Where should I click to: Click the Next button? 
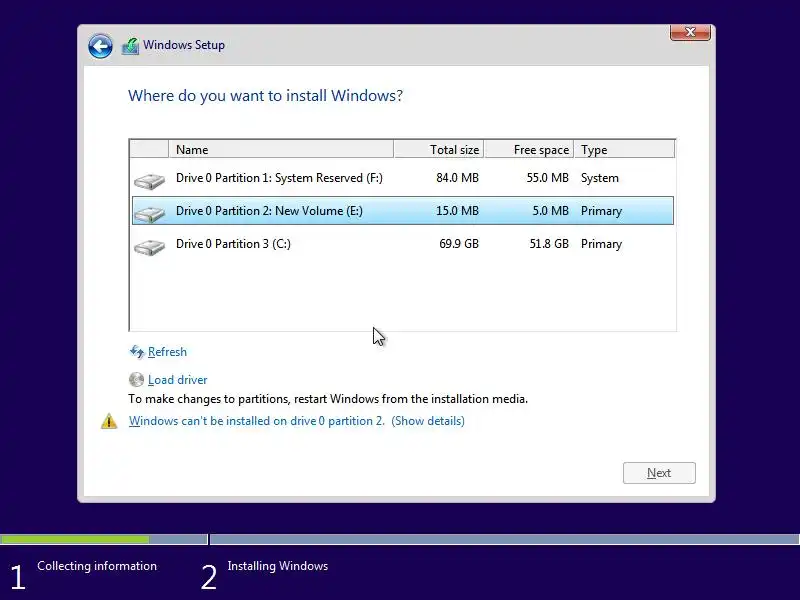[659, 473]
